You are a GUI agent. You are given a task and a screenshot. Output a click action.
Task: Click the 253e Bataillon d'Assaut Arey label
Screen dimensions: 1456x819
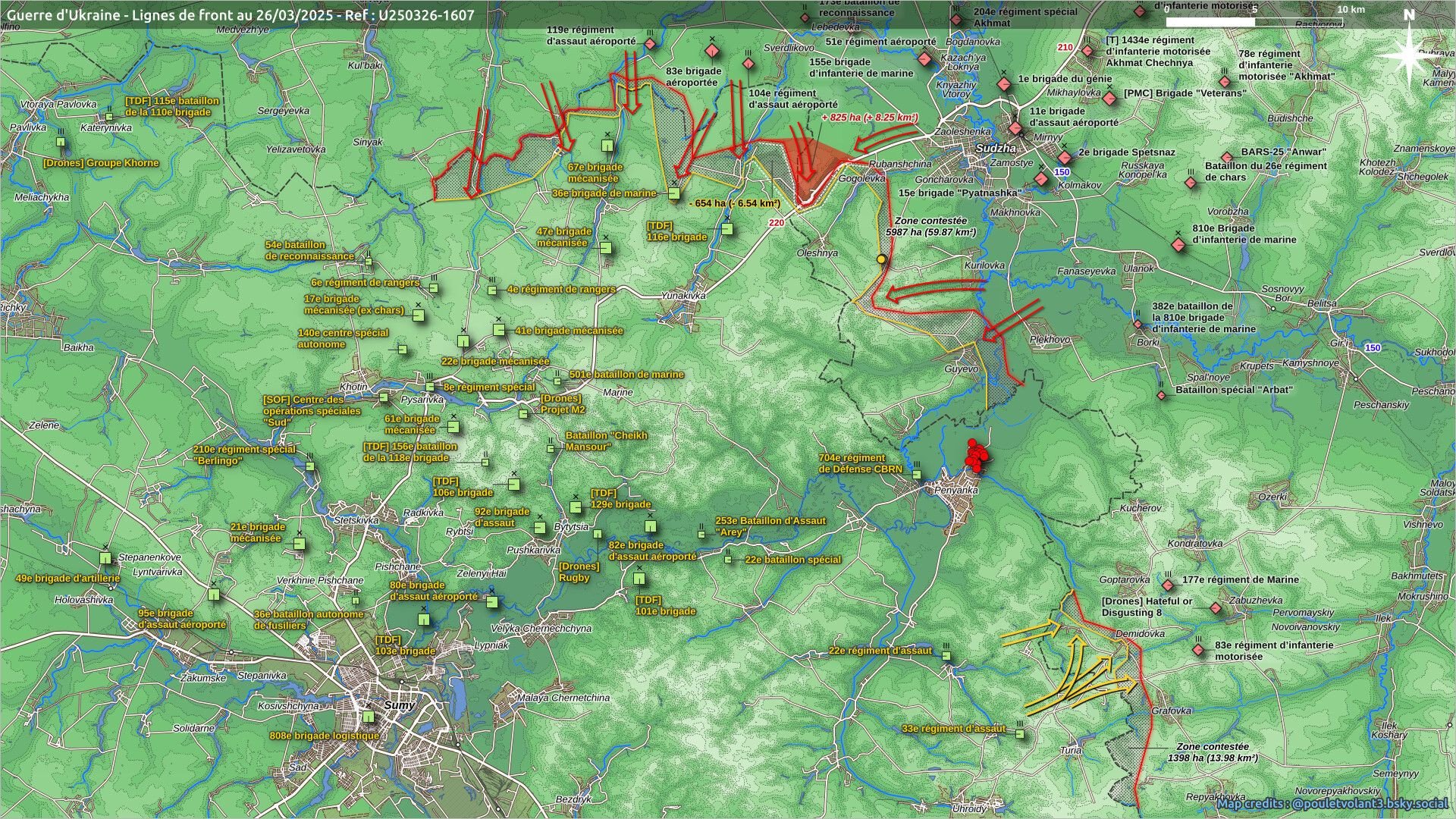pyautogui.click(x=770, y=526)
